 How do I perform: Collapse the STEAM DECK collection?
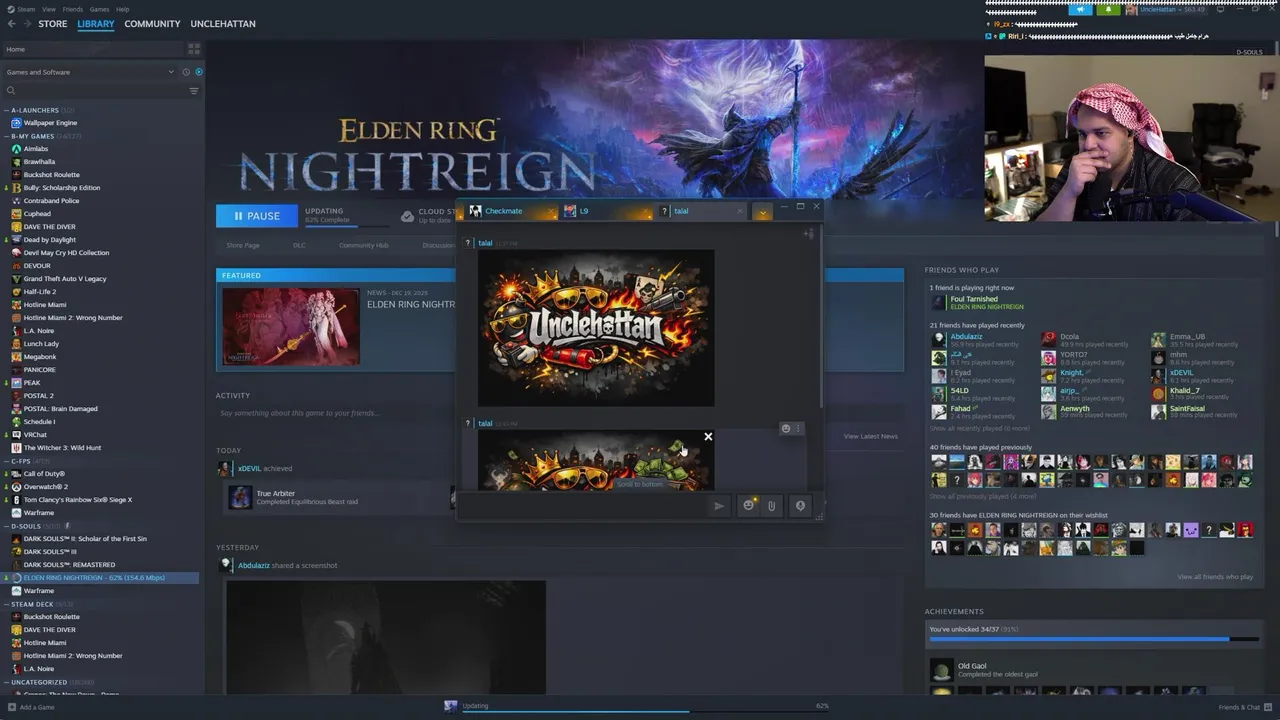(7, 604)
